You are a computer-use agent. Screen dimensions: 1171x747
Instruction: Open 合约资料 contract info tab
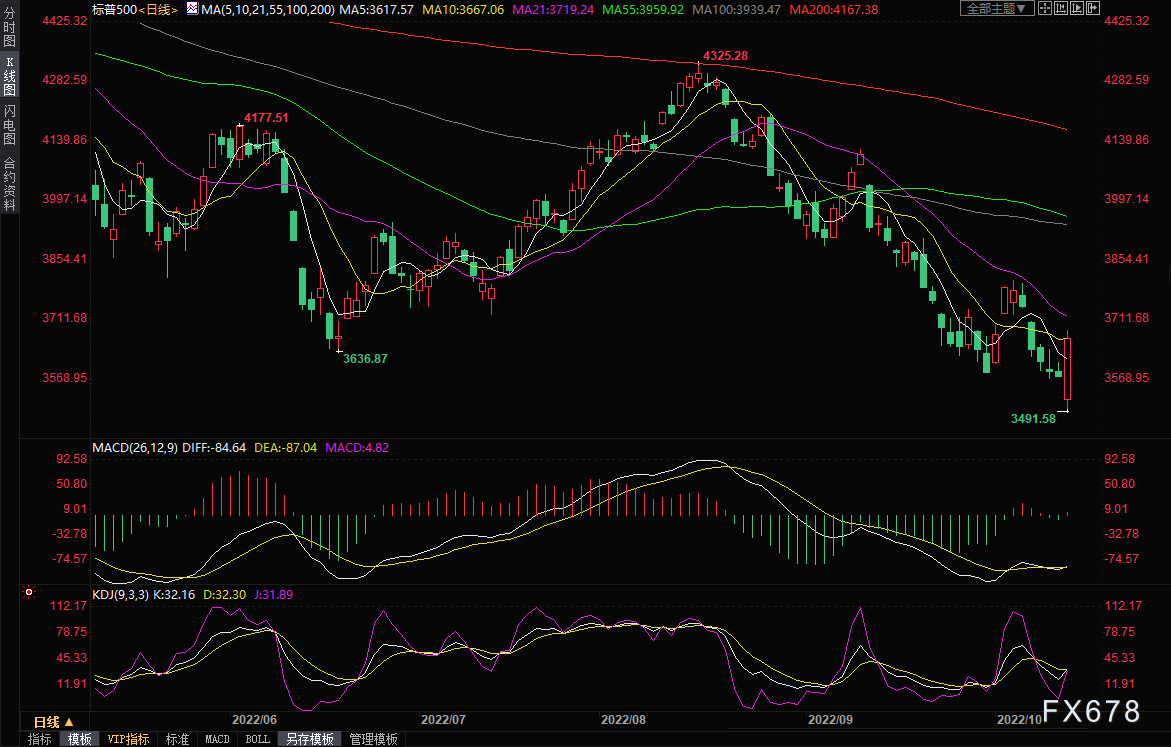[x=9, y=184]
